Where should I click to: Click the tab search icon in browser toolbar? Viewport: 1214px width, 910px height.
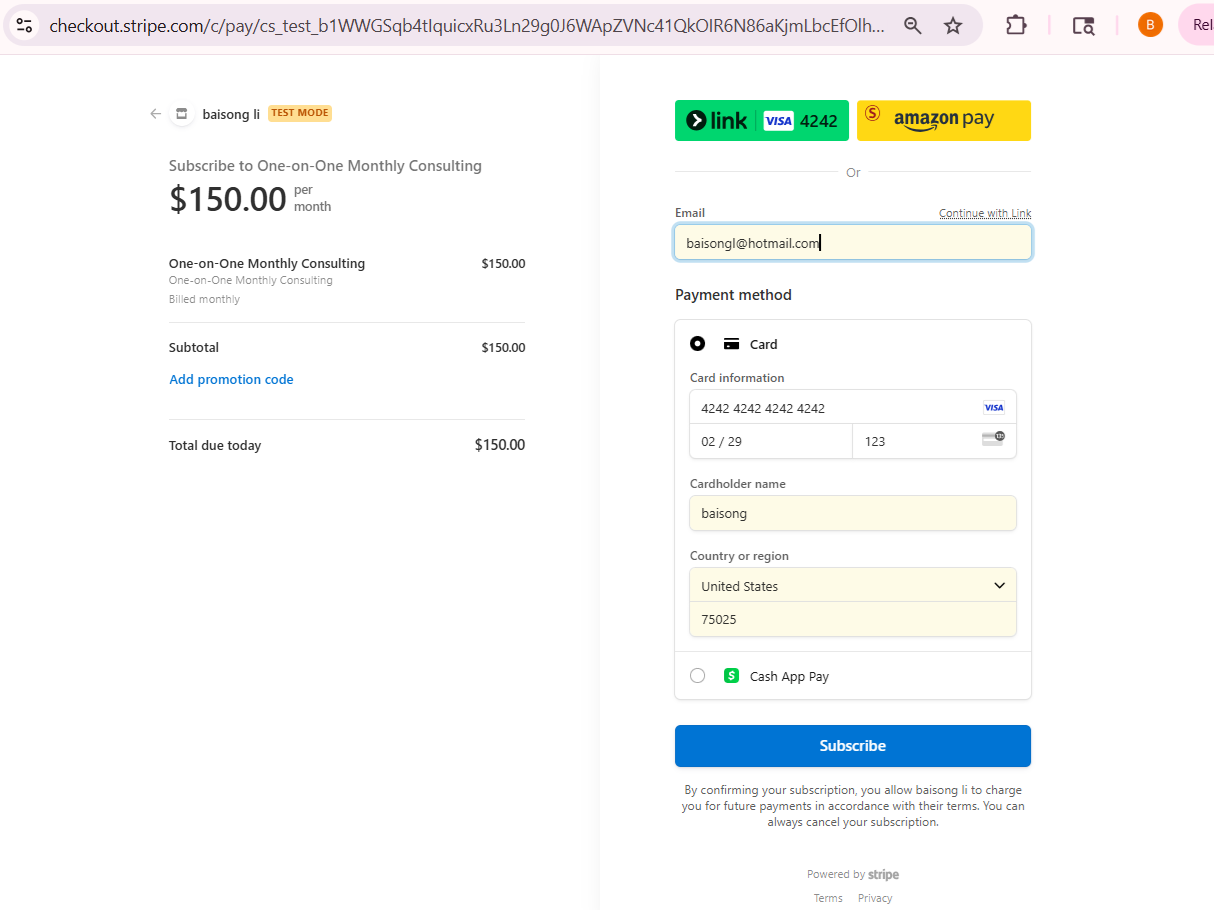(1083, 26)
